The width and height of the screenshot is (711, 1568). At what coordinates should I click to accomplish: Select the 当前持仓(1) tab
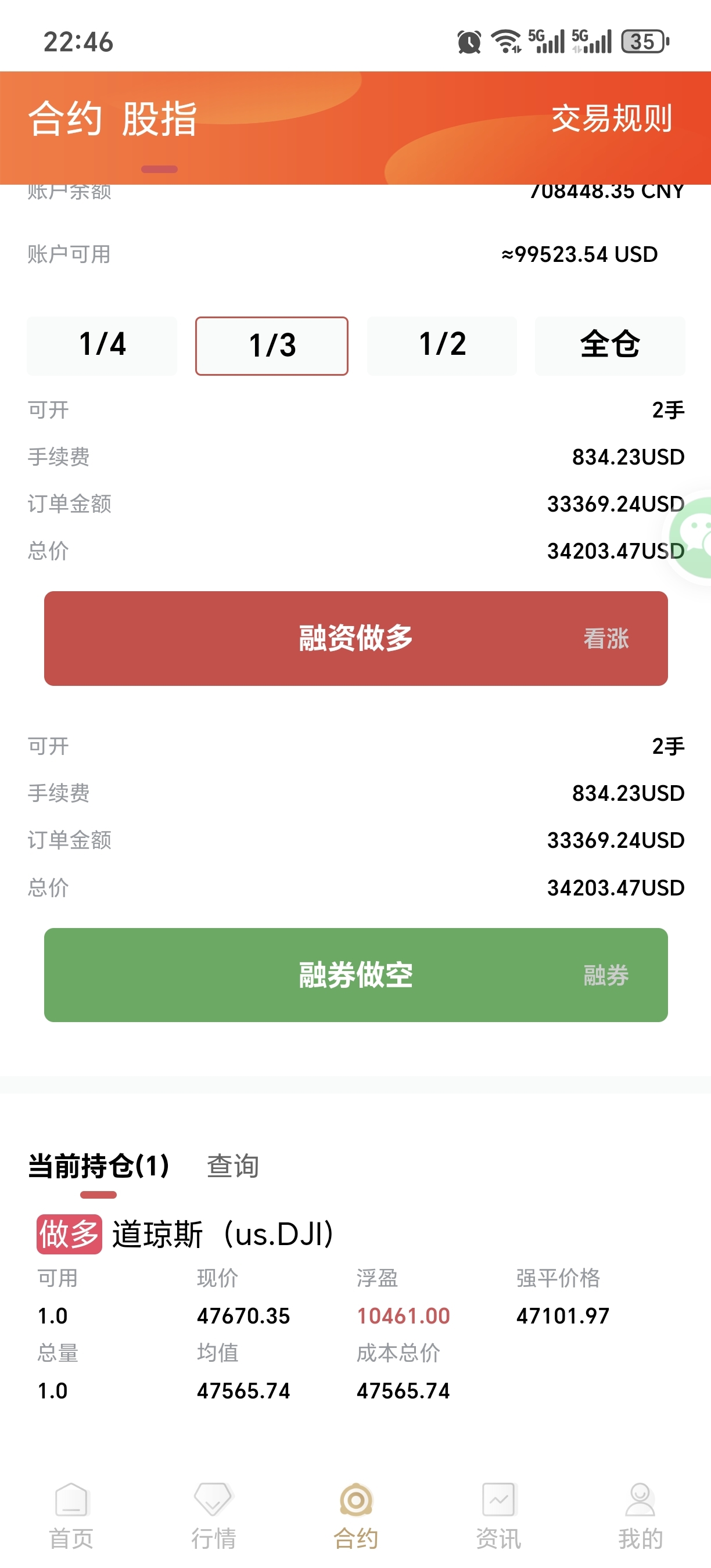click(x=99, y=1166)
